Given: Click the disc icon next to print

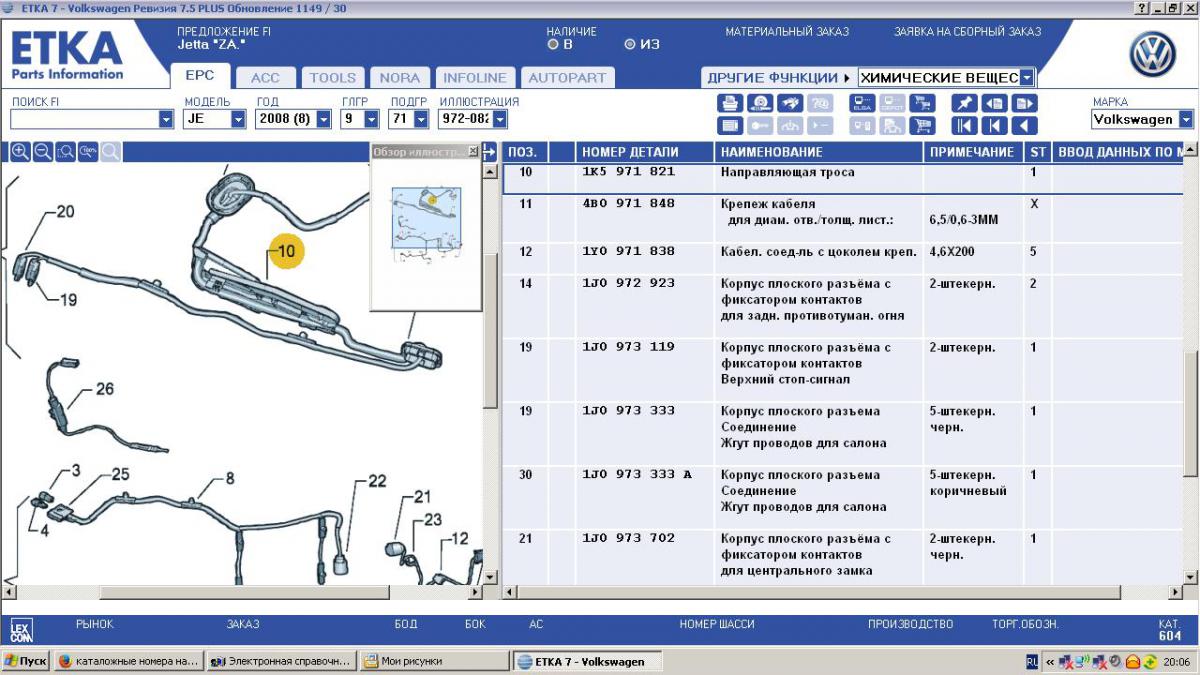Looking at the screenshot, I should [x=760, y=103].
